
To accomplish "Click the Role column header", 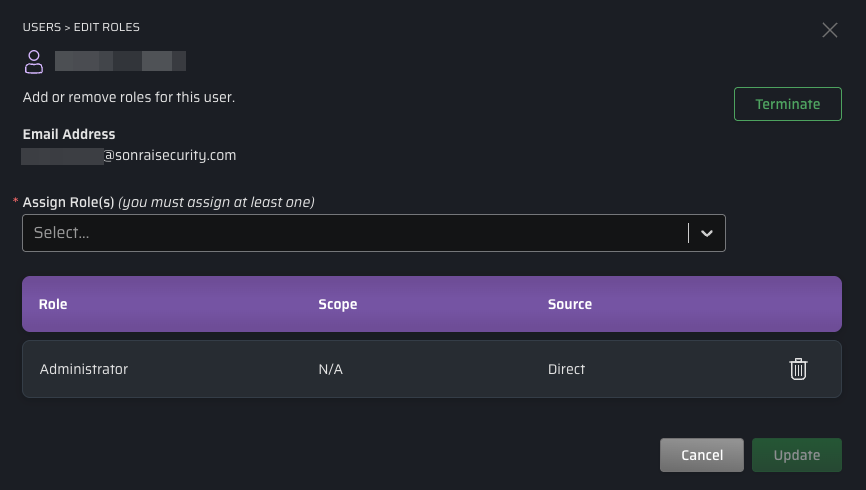I will tap(53, 304).
